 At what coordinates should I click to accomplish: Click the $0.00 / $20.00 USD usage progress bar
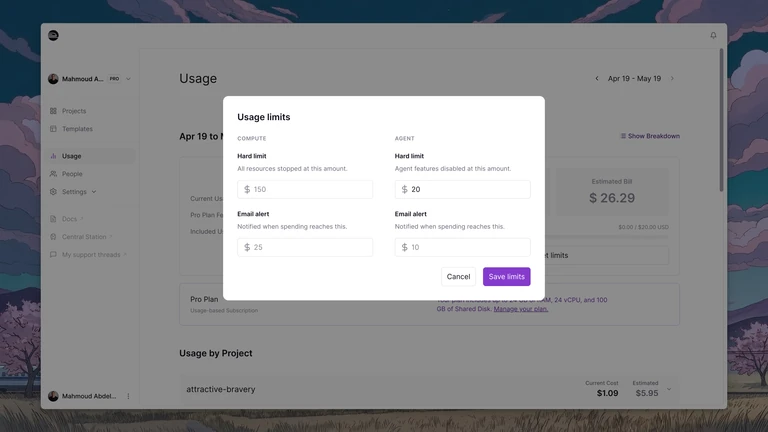pos(607,237)
